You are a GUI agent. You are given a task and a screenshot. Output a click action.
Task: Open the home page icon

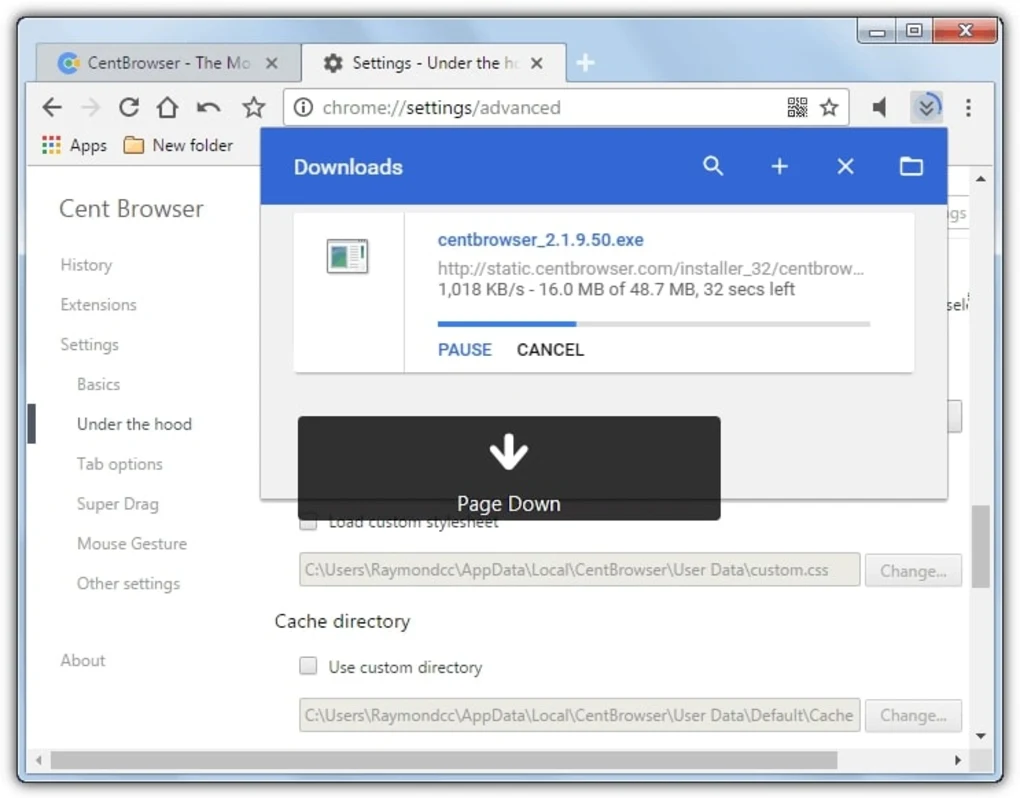click(x=167, y=107)
